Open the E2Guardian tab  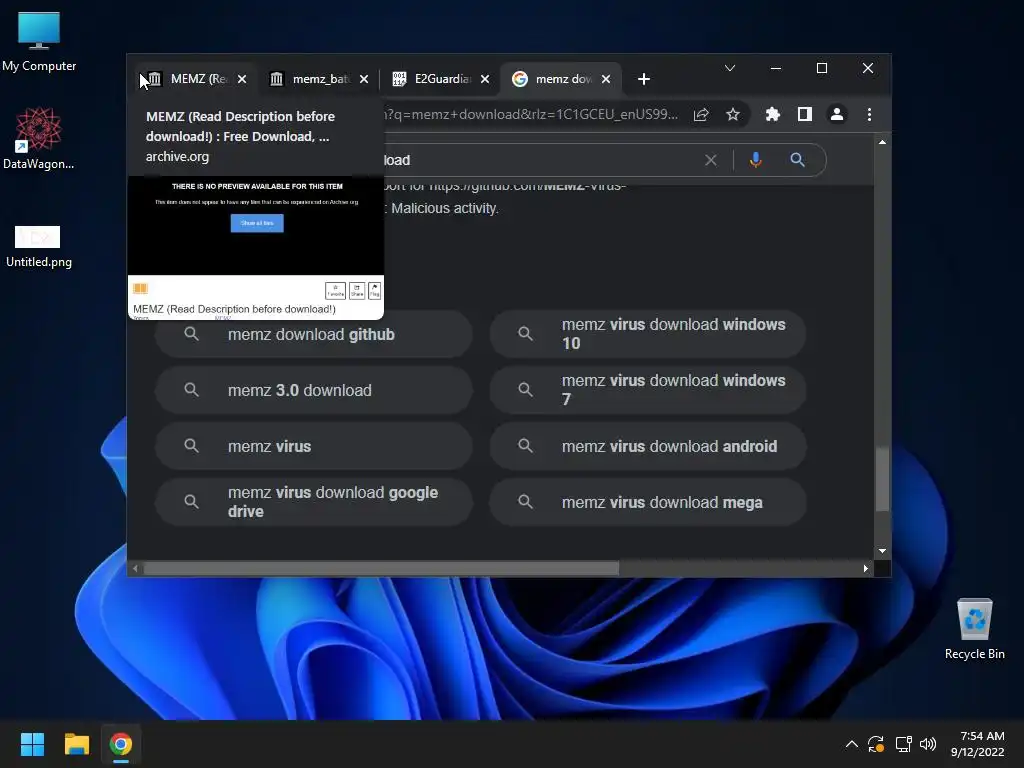point(441,79)
